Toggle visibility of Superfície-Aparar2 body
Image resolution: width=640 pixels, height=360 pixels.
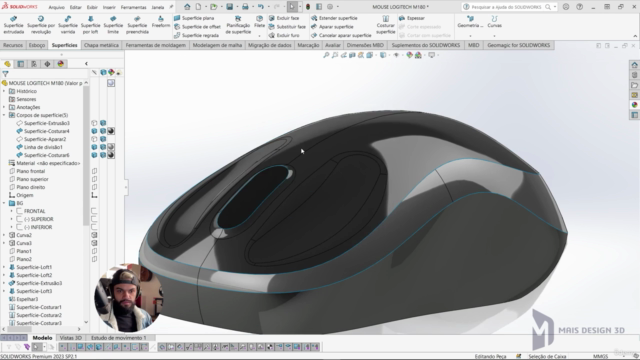[x=94, y=139]
